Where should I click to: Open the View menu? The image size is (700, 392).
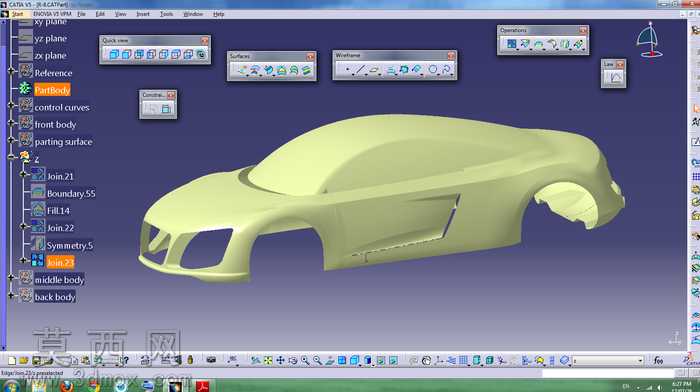[x=121, y=14]
